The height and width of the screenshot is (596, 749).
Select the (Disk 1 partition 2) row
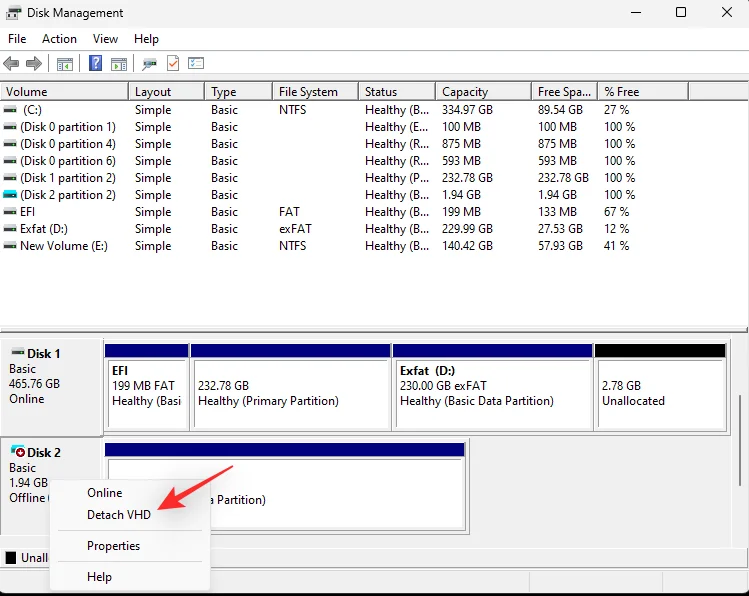pyautogui.click(x=344, y=178)
